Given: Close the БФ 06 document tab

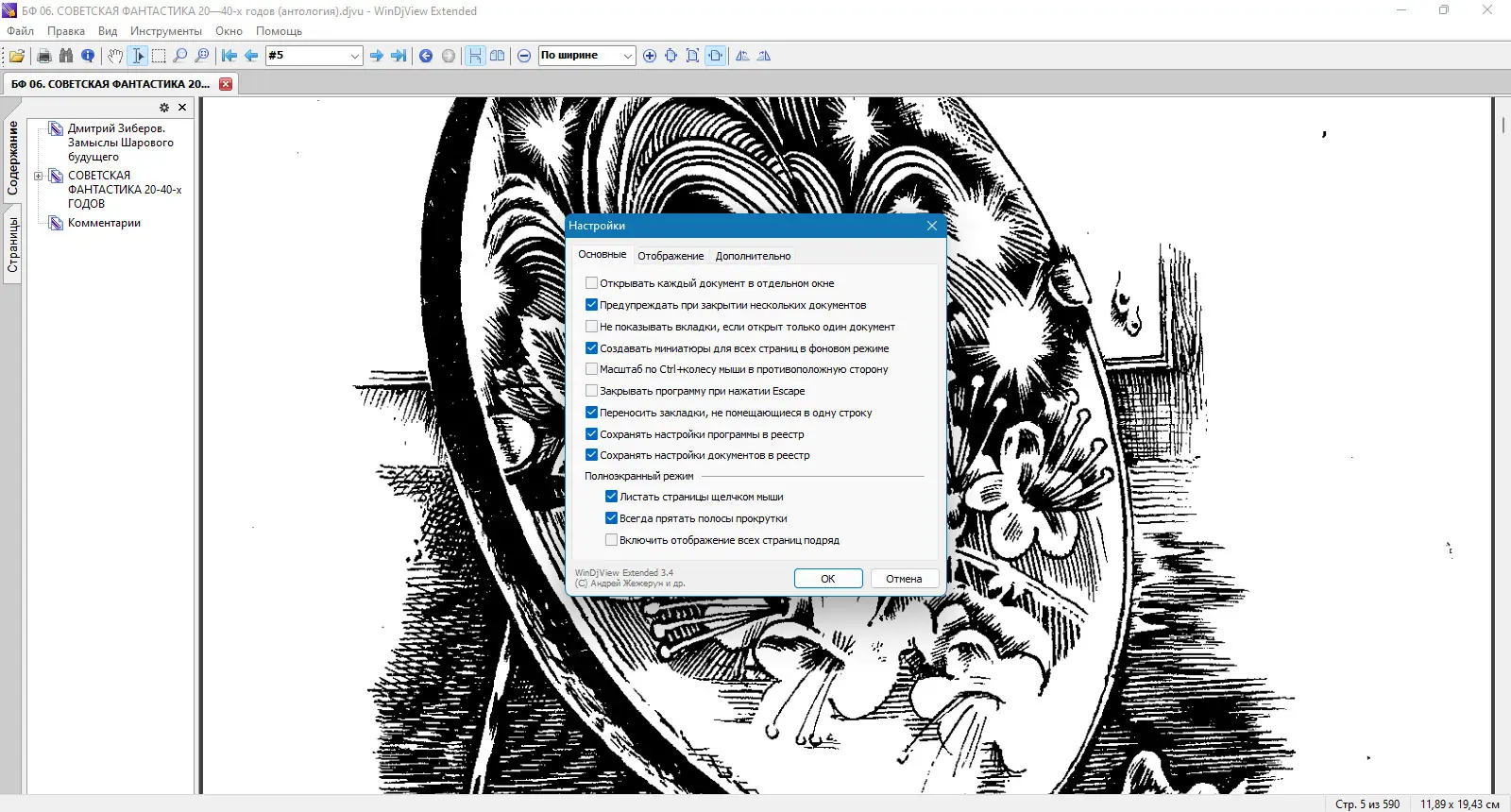Looking at the screenshot, I should pos(226,84).
